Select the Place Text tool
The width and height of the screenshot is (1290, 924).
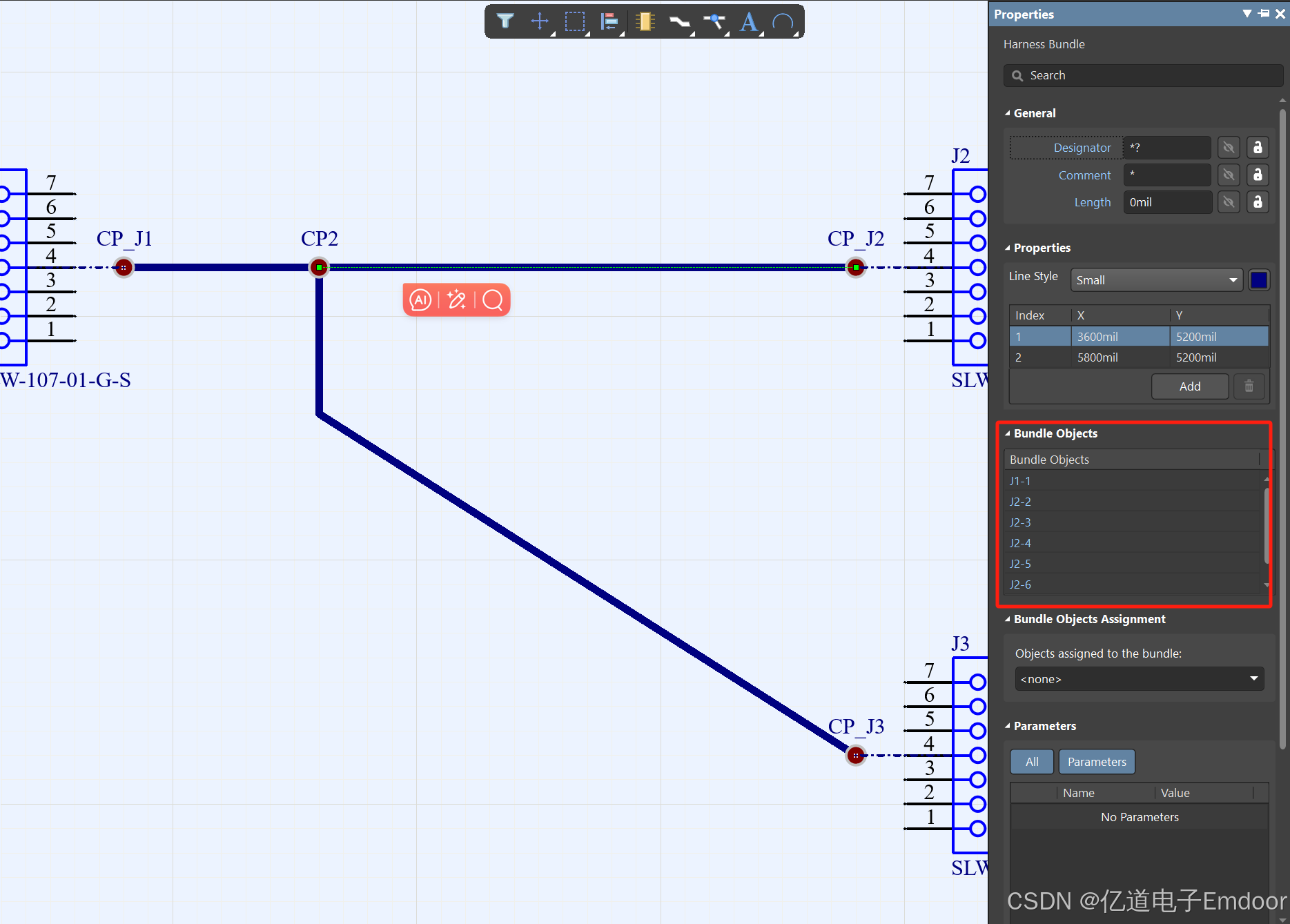(749, 21)
